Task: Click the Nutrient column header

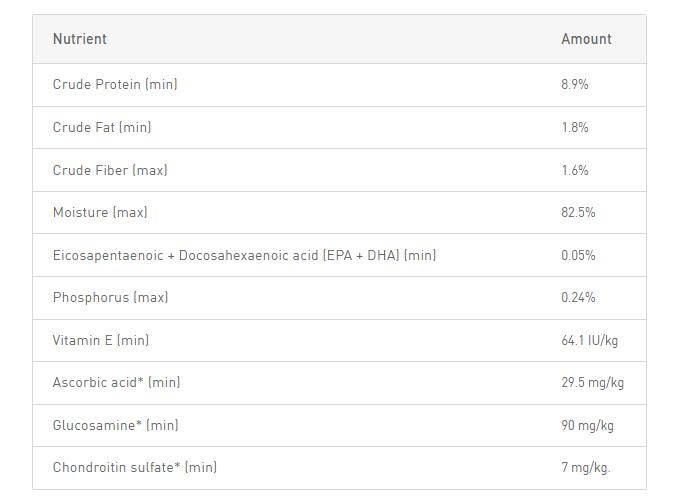Action: 79,39
